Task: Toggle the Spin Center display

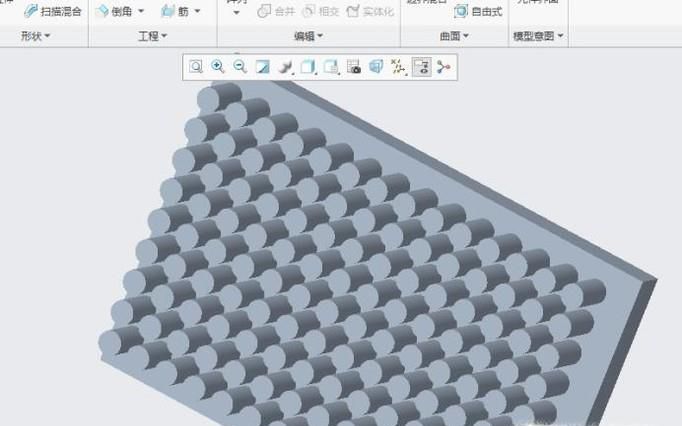Action: [443, 67]
